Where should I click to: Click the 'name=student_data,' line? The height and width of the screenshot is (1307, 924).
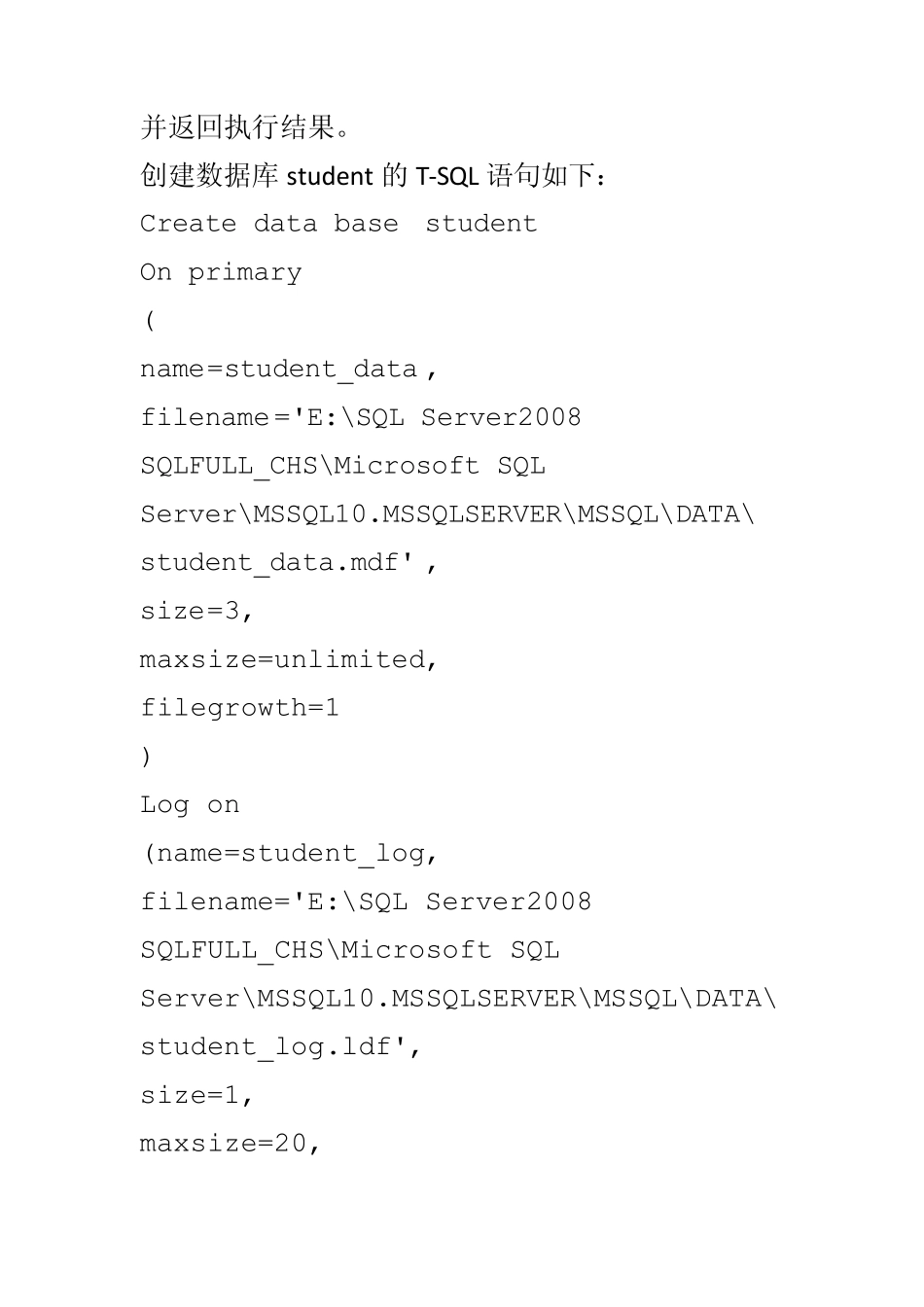click(x=288, y=370)
